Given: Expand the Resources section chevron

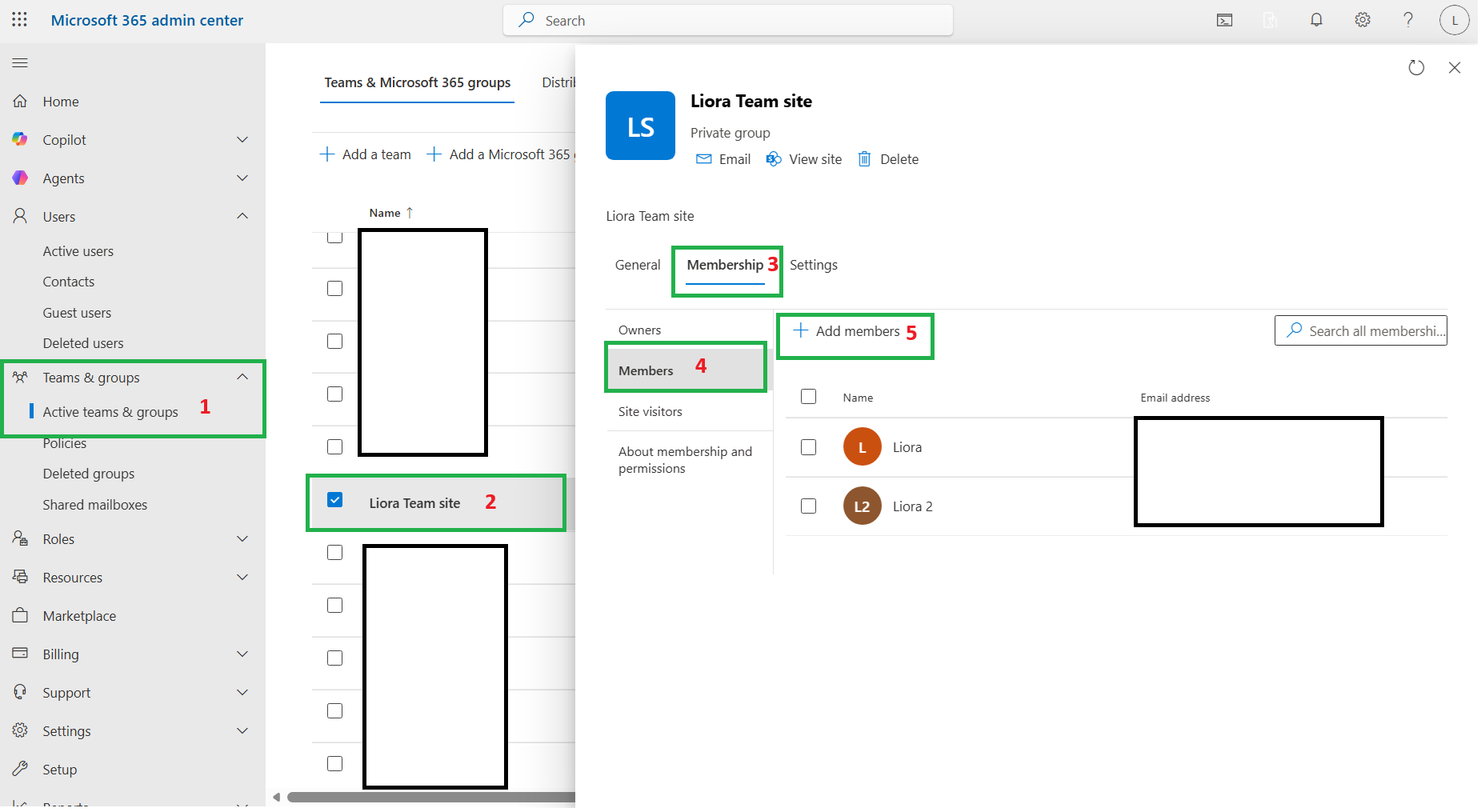Looking at the screenshot, I should click(x=242, y=578).
